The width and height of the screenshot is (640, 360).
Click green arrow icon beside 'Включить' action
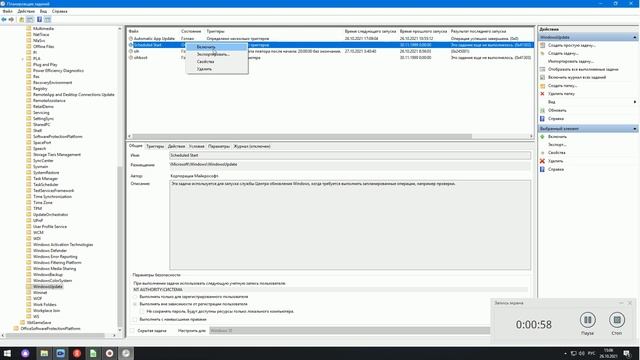542,137
